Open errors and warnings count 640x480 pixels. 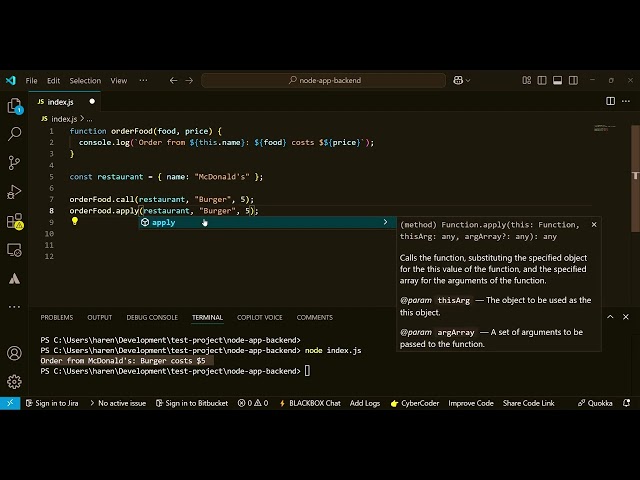[253, 403]
